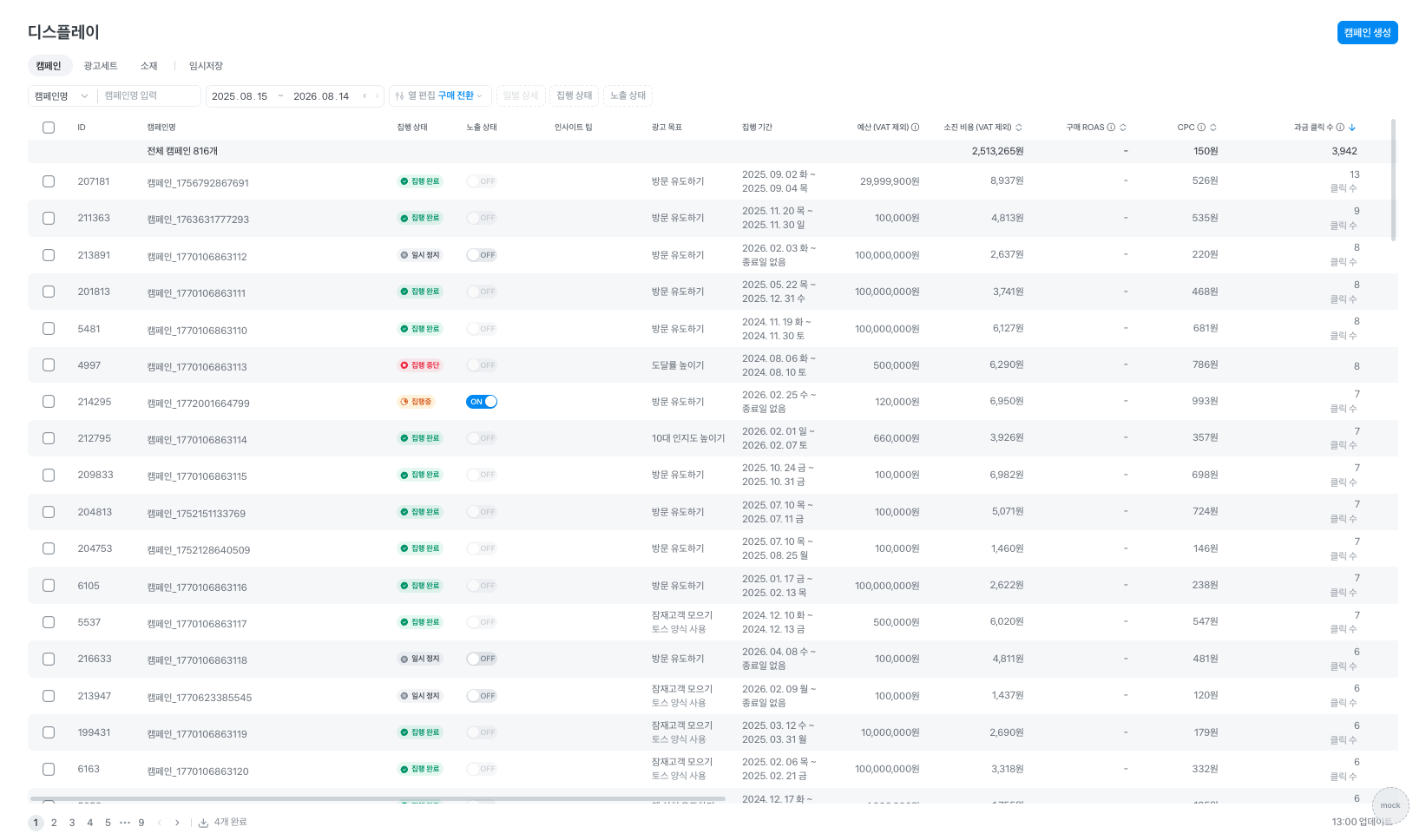The height and width of the screenshot is (840, 1426).
Task: Click budget cell 29,999,900원
Action: pos(890,181)
